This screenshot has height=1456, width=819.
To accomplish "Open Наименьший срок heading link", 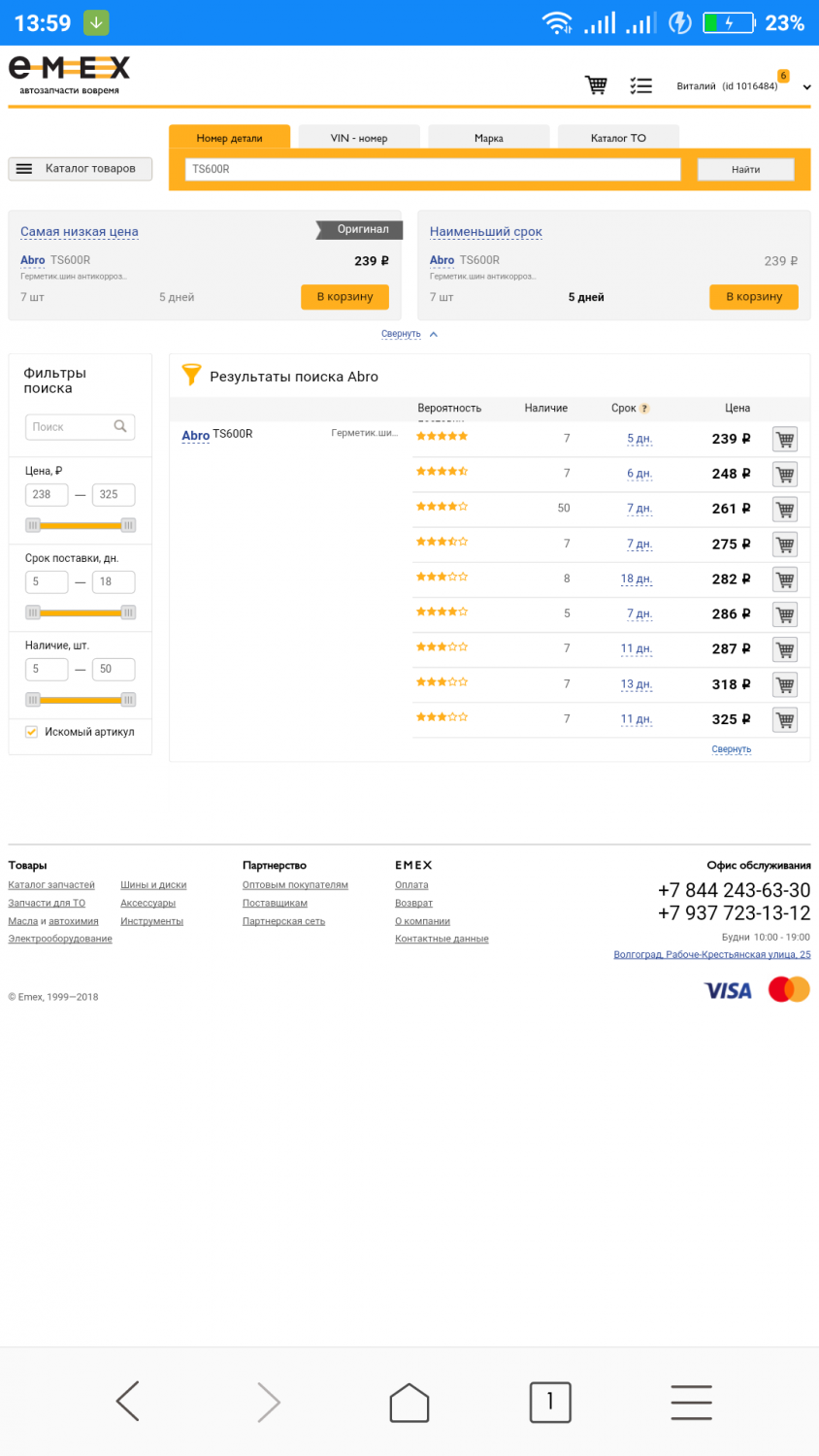I will [x=486, y=232].
